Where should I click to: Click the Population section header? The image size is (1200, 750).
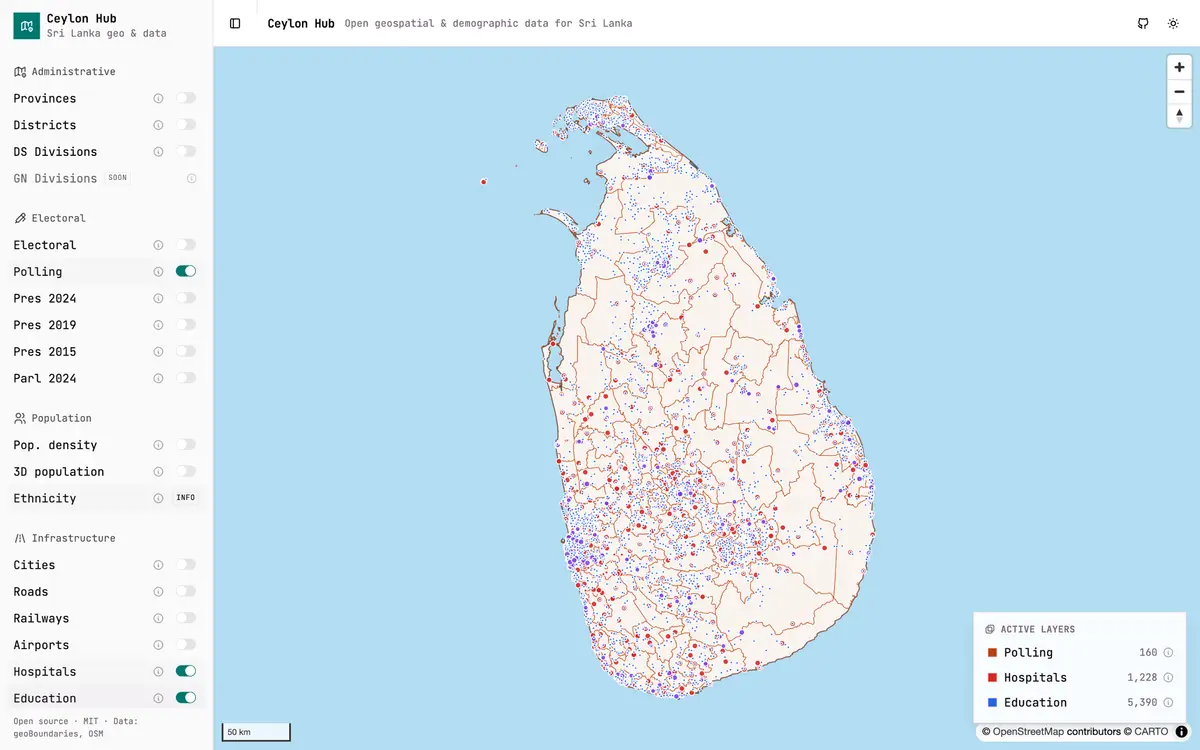tap(53, 418)
